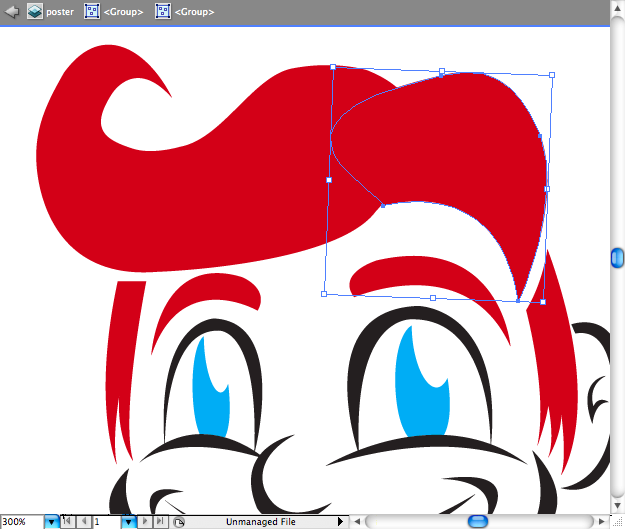This screenshot has width=625, height=529.
Task: Open the status bar options arrow
Action: 340,521
